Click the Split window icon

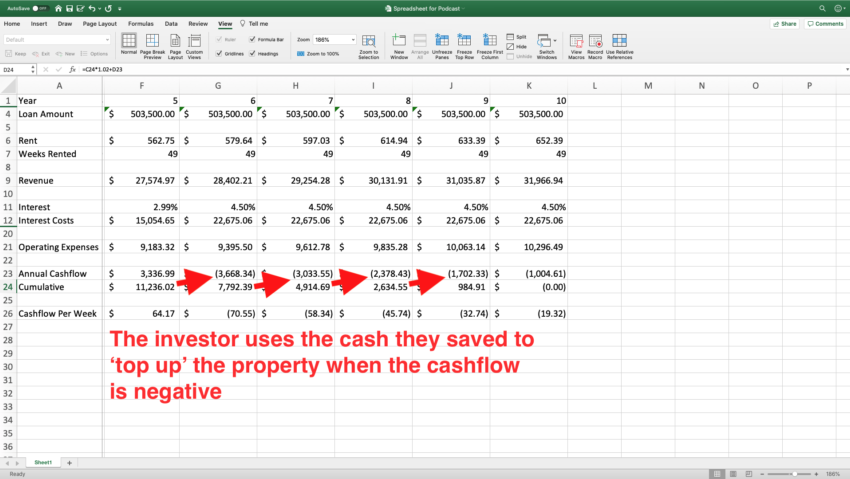(x=510, y=37)
